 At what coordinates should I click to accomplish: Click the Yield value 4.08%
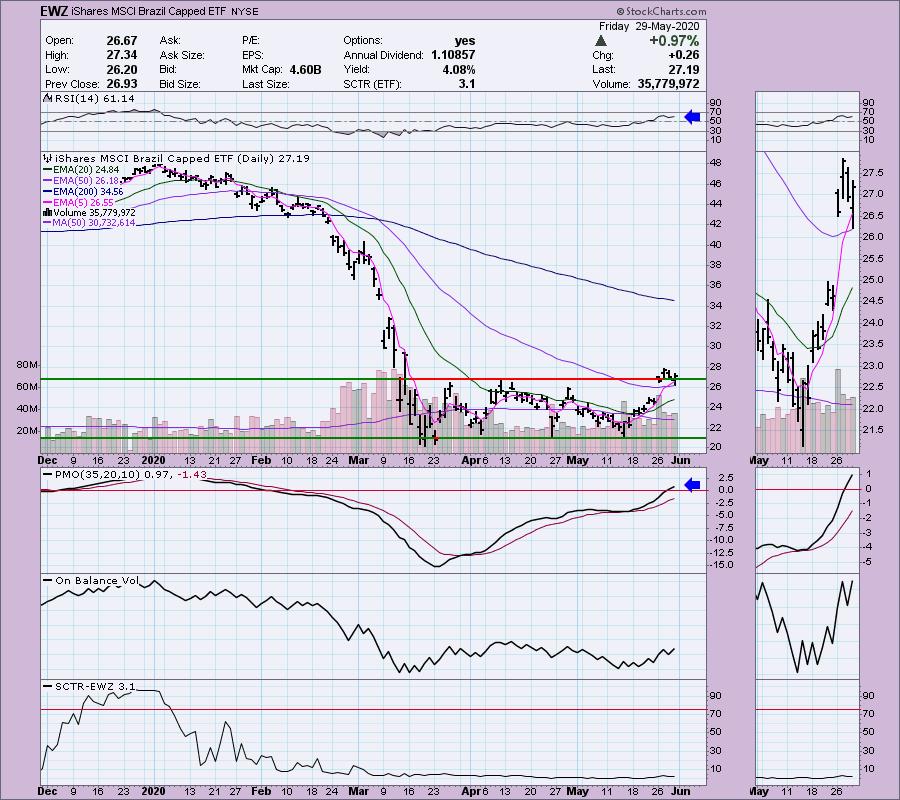point(459,69)
